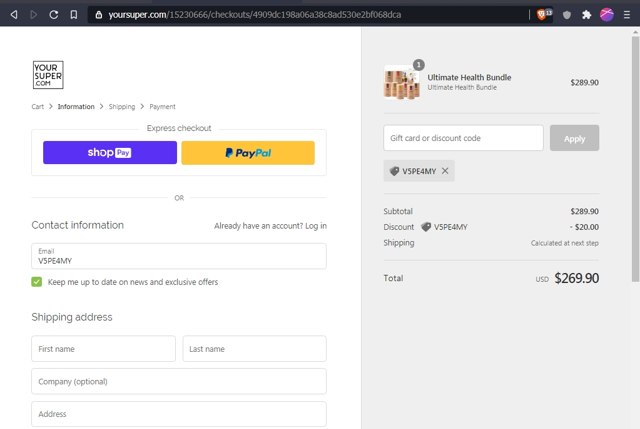Check out with PayPal button
Viewport: 640px width, 429px height.
(248, 153)
